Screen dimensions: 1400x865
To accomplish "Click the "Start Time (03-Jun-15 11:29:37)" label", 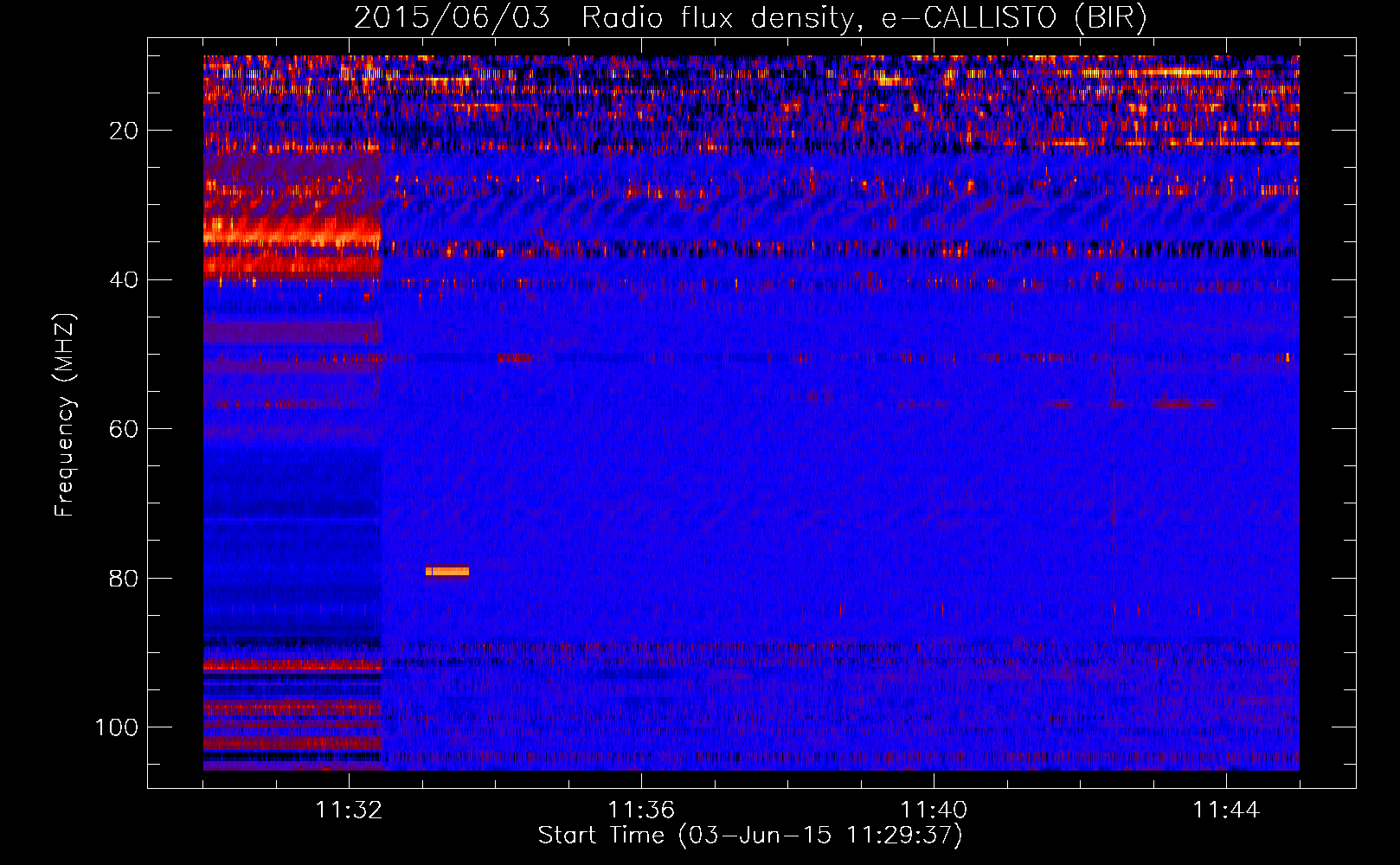I will [750, 836].
